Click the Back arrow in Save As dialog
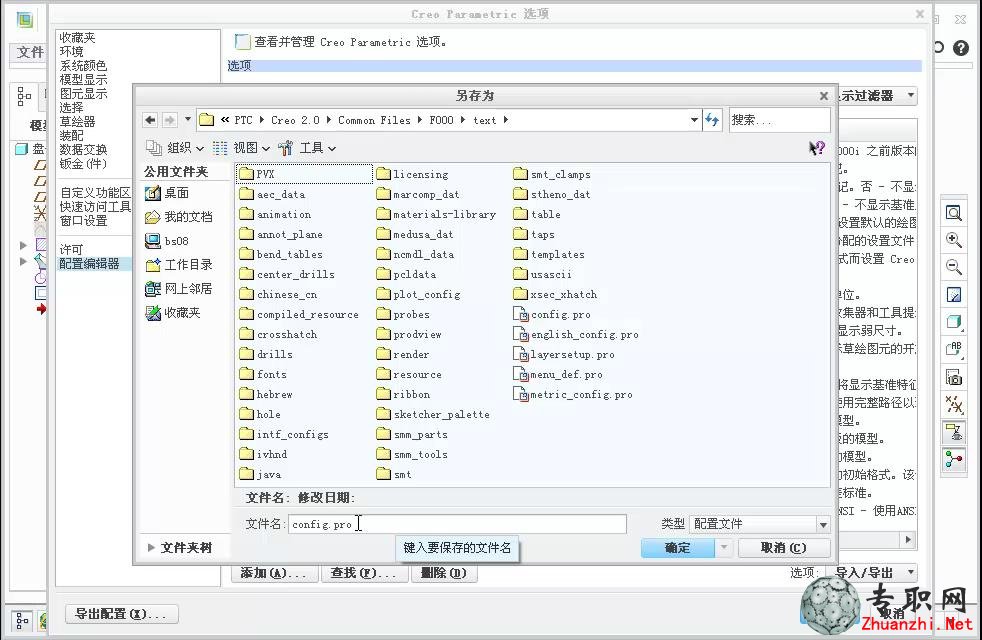Screen dimensions: 982x640 tap(150, 120)
